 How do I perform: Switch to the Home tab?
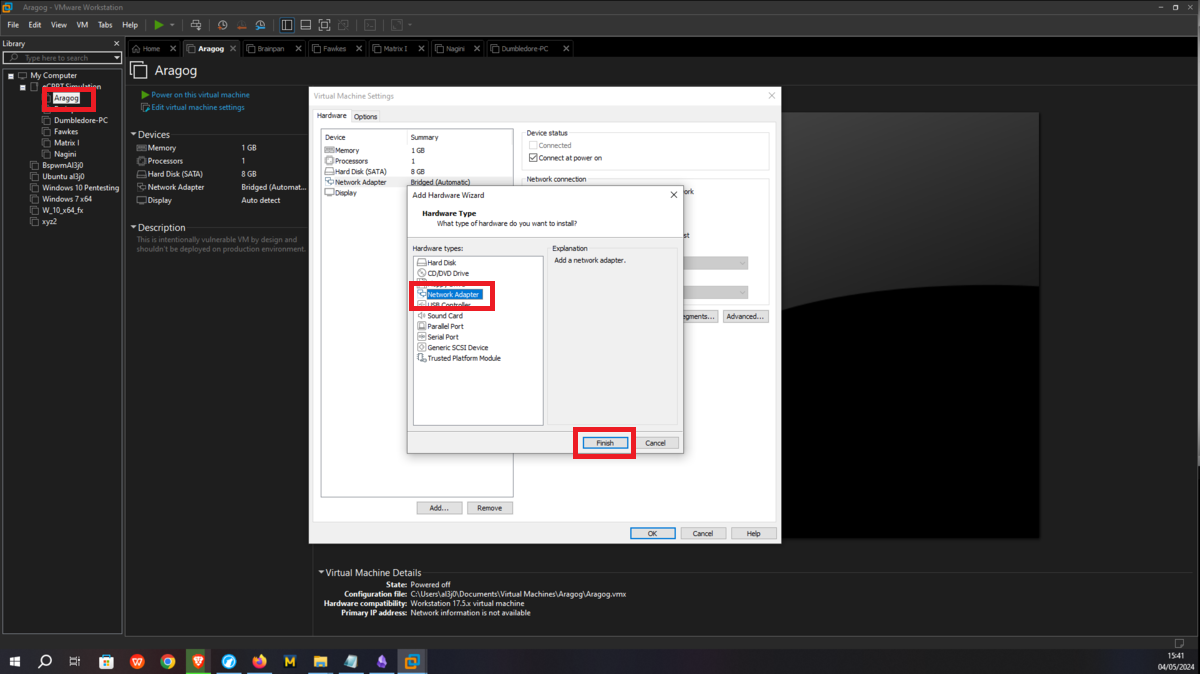(x=152, y=48)
